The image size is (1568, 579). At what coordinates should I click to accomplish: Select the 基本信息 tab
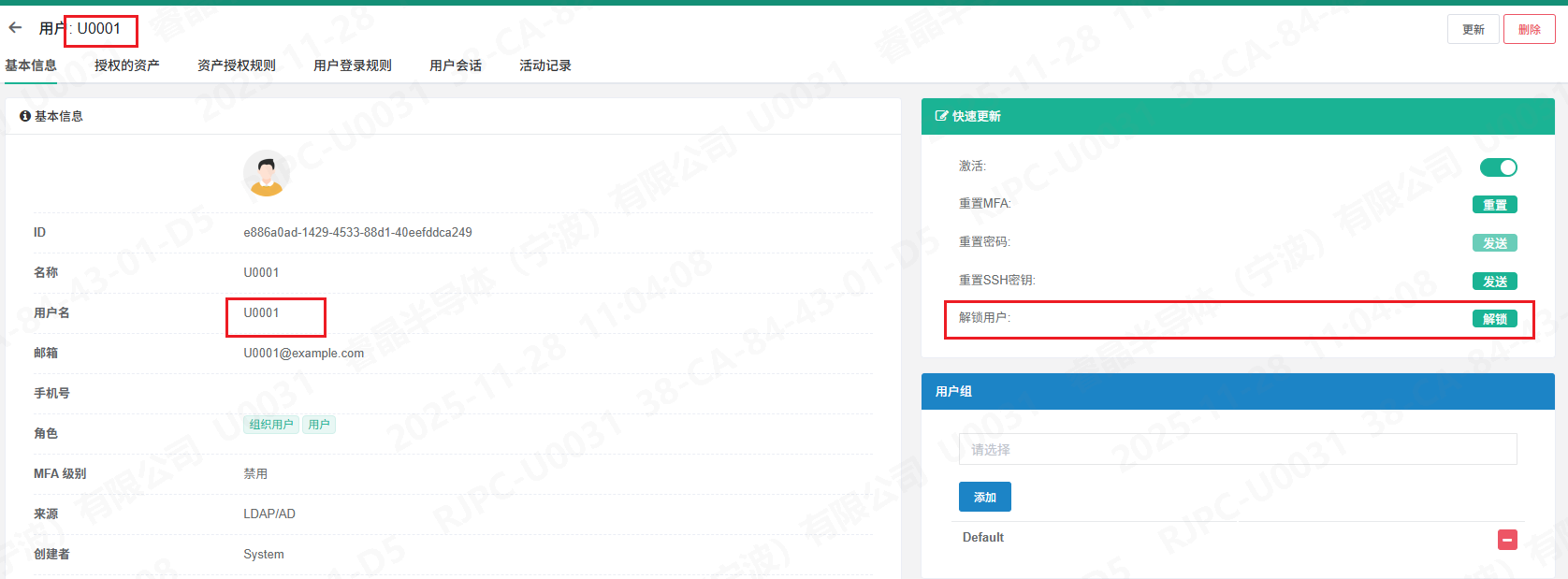(31, 65)
